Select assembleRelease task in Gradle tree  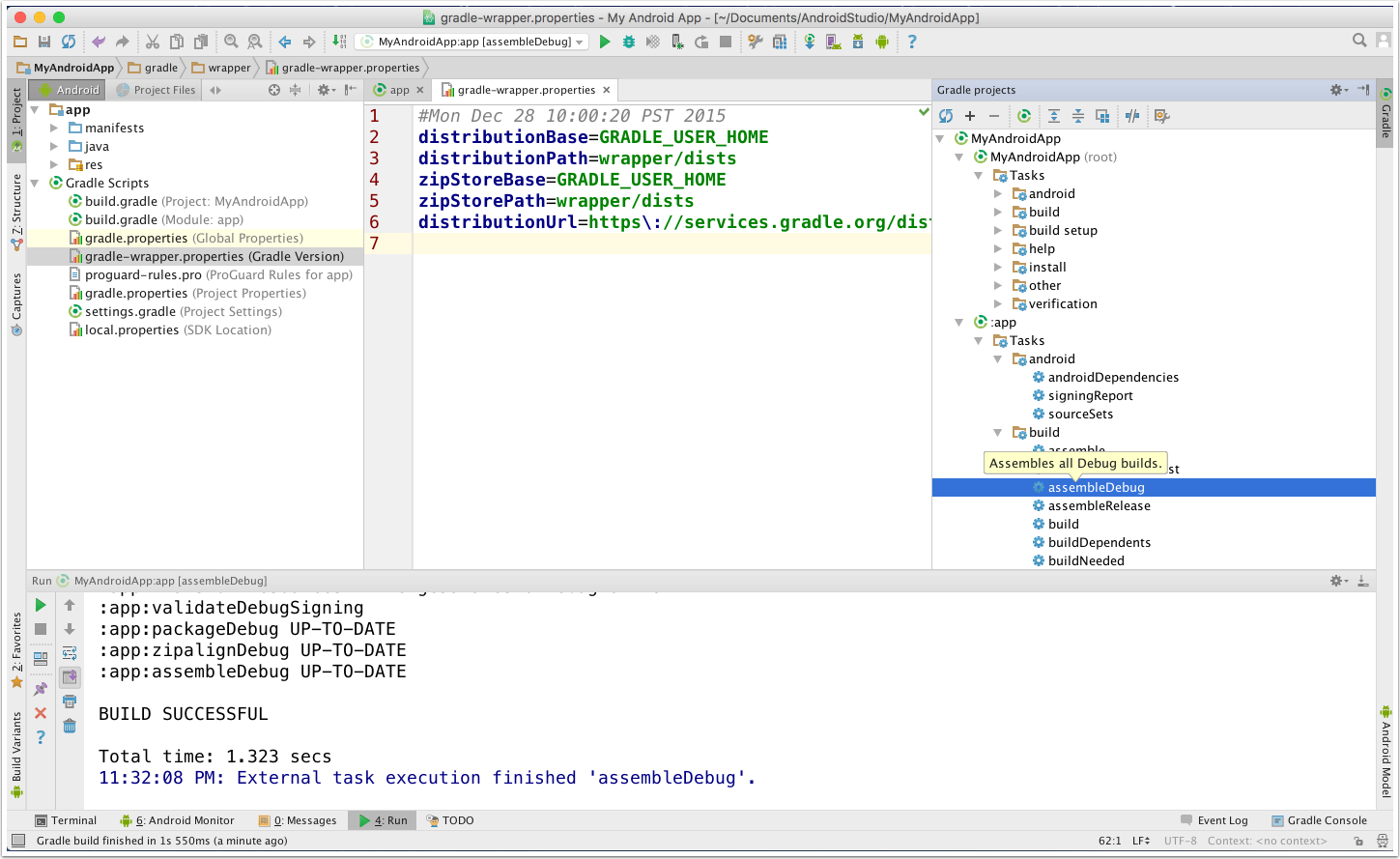tap(1099, 506)
